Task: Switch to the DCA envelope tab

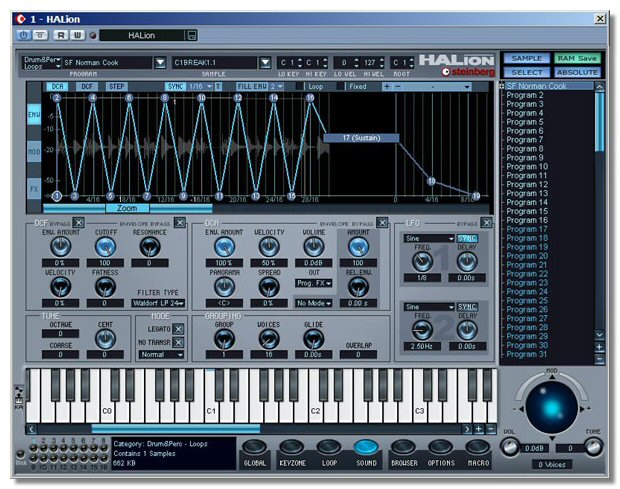Action: [x=57, y=87]
